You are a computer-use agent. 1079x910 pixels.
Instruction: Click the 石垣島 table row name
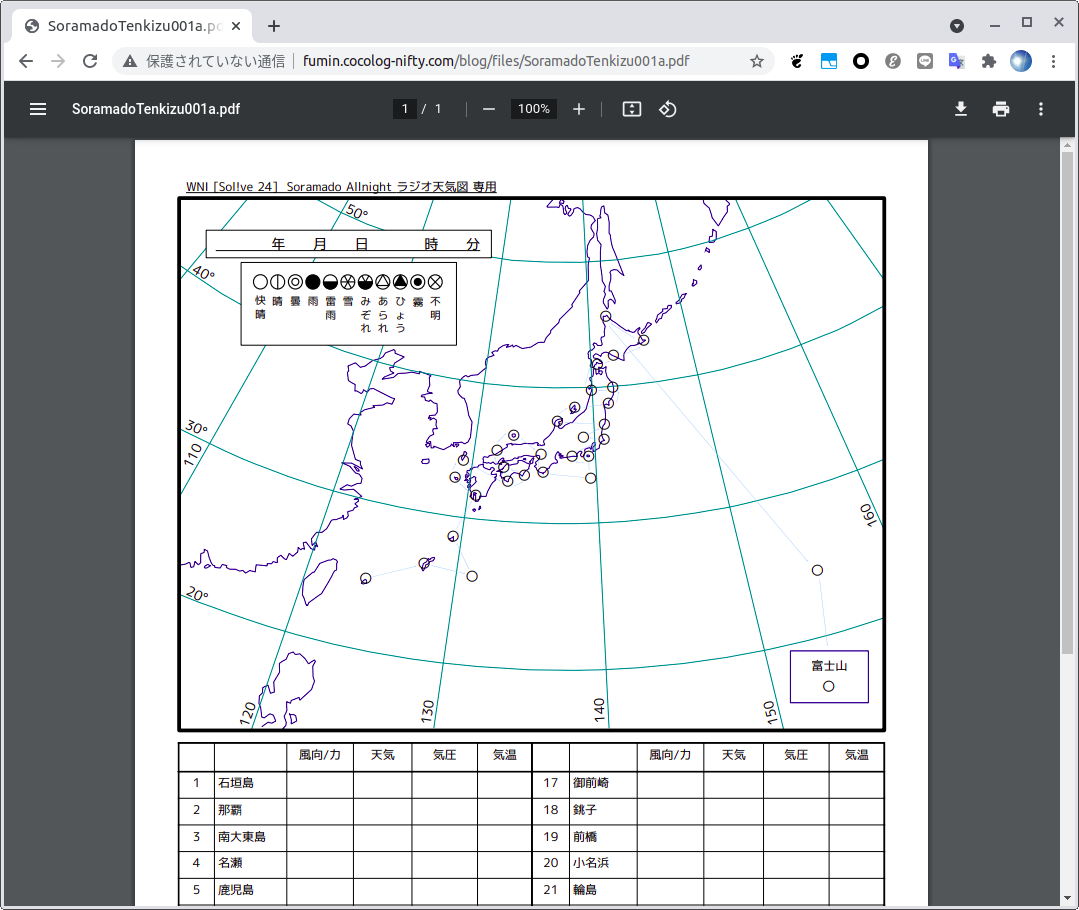point(236,783)
